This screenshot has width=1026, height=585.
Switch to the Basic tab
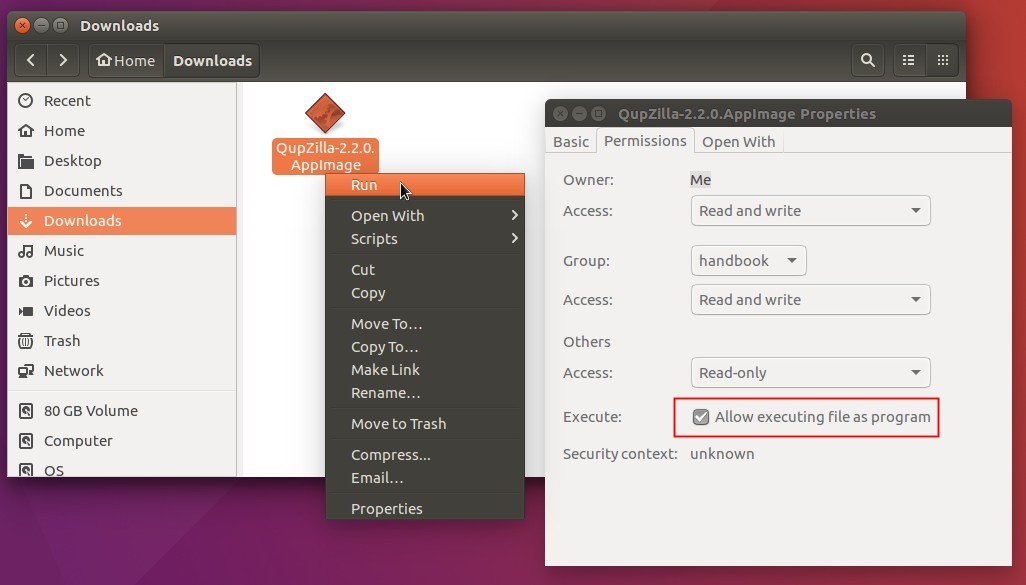click(x=571, y=141)
